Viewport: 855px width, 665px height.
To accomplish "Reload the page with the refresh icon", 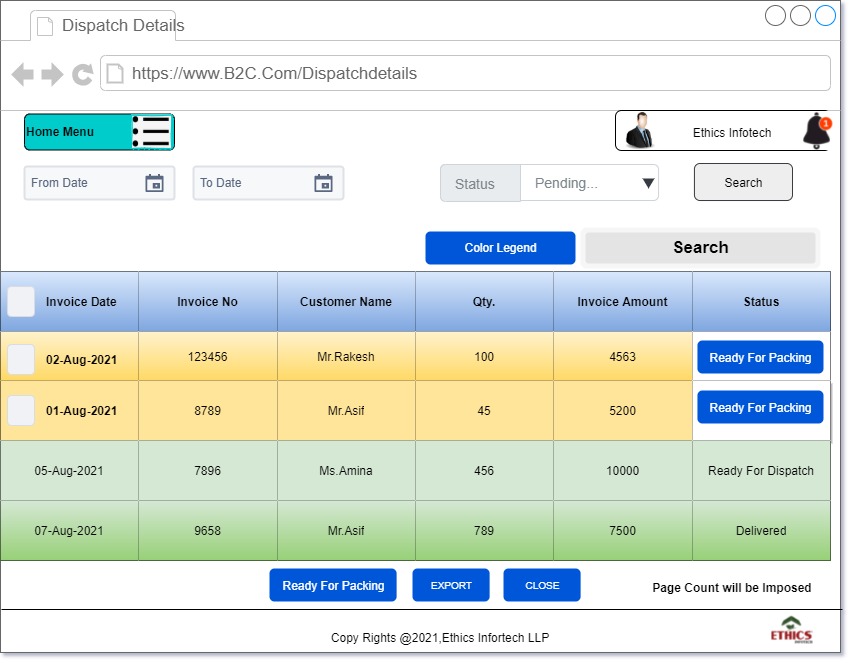I will [x=82, y=74].
